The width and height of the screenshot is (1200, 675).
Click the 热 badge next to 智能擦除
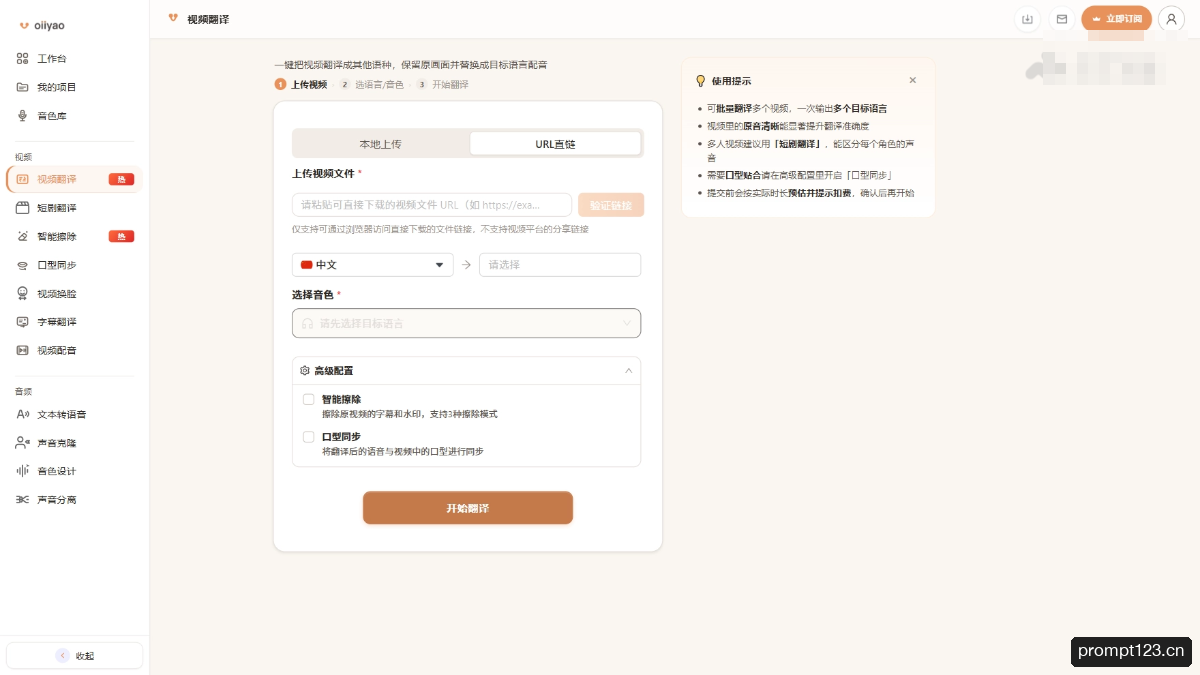tap(121, 237)
